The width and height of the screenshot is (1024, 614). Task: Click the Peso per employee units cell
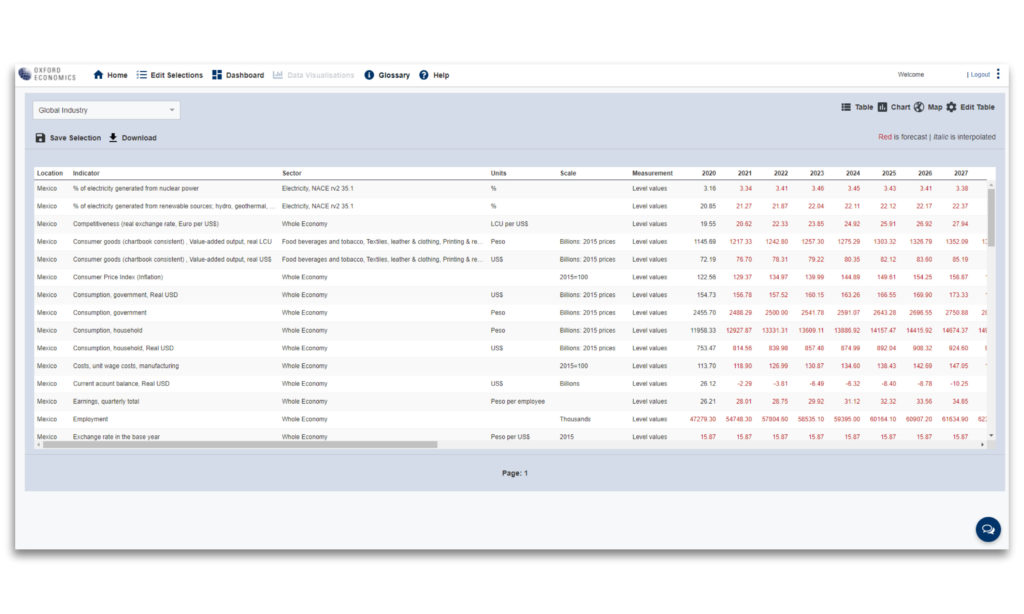(517, 401)
